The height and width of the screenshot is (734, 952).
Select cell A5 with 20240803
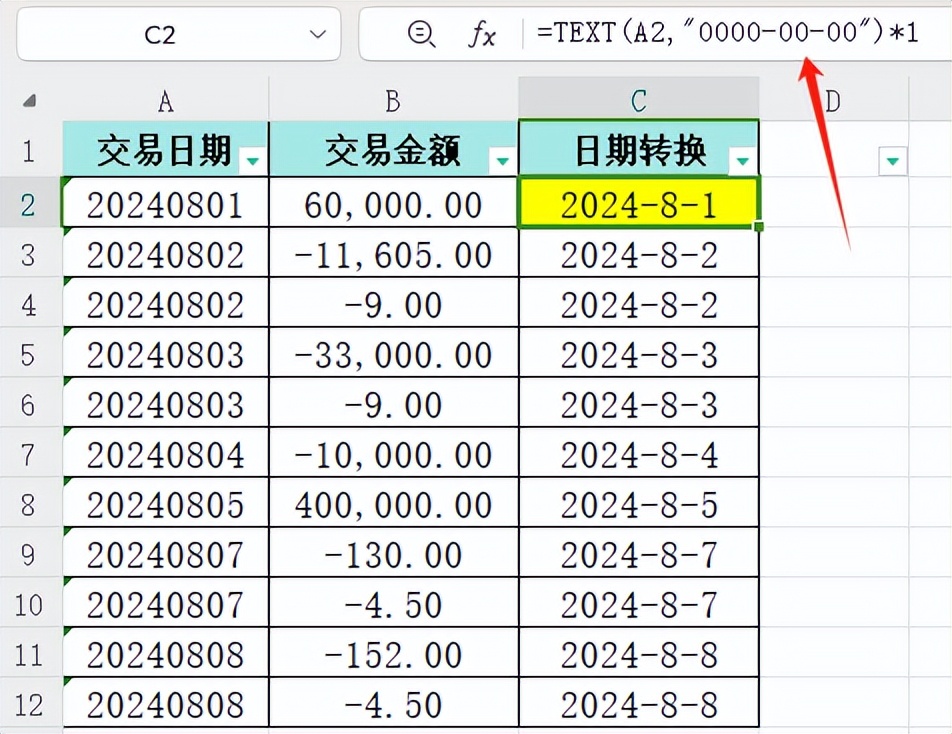165,353
